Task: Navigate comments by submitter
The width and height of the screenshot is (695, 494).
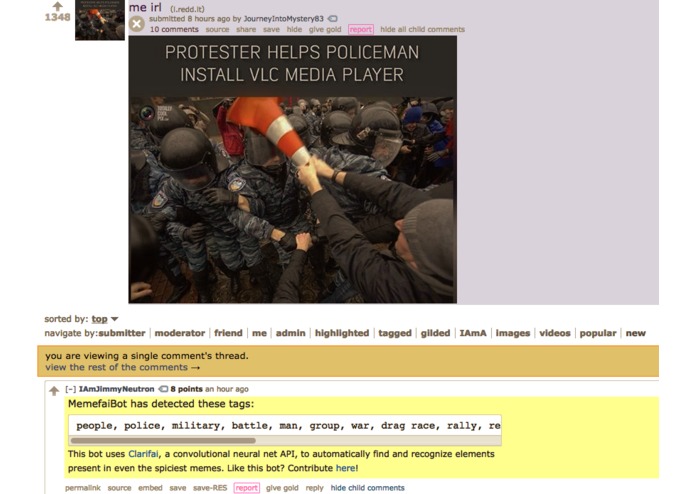Action: (122, 333)
